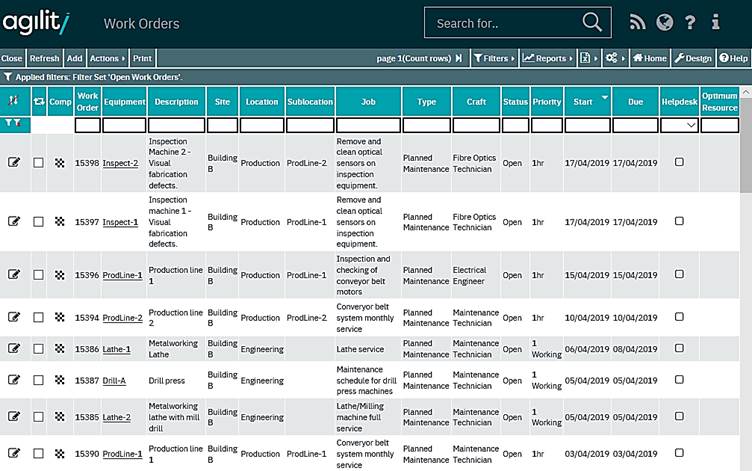Image resolution: width=752 pixels, height=471 pixels.
Task: Click the RSS feed icon
Action: pyautogui.click(x=637, y=23)
